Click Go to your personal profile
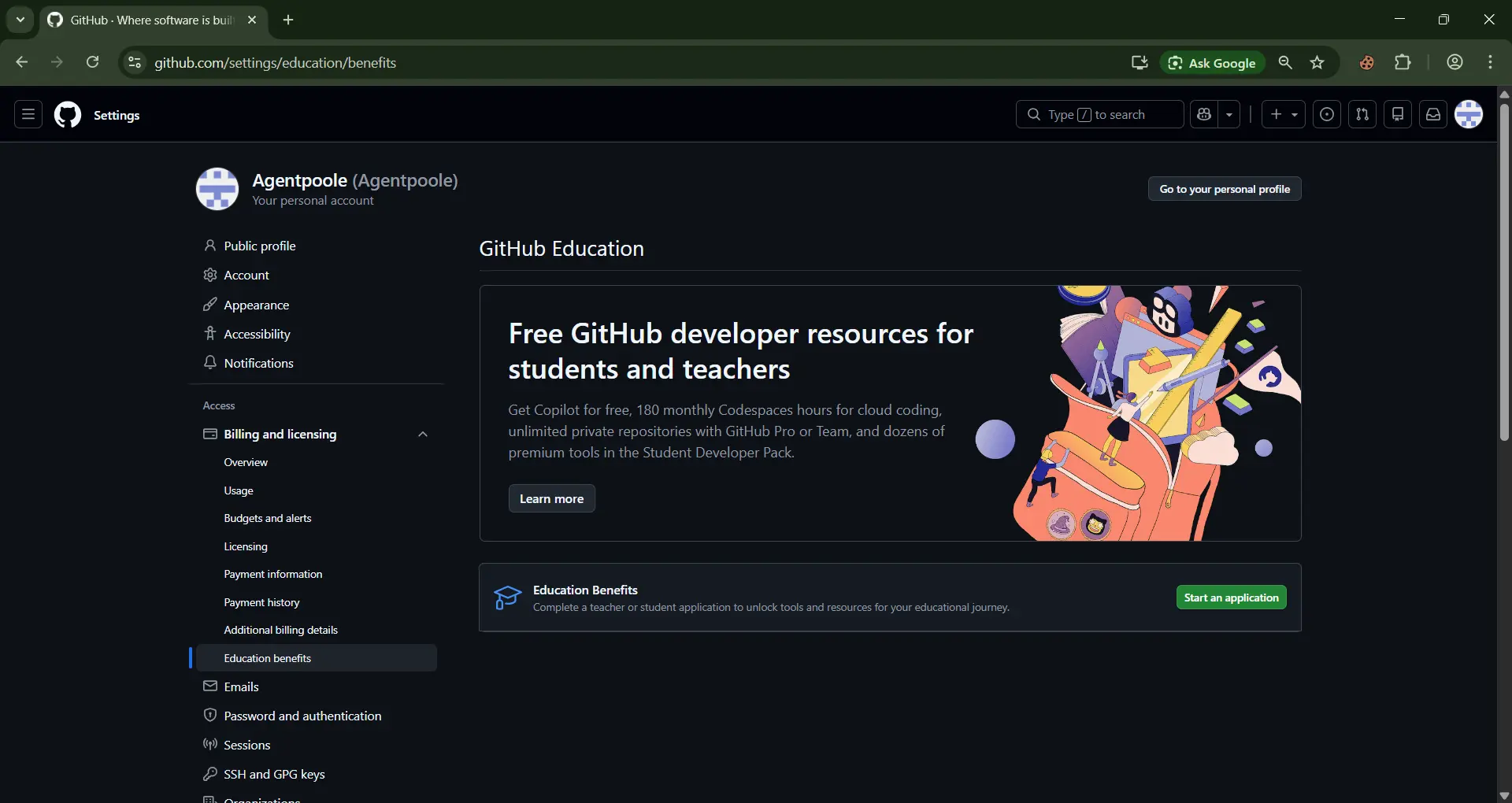 click(x=1225, y=189)
